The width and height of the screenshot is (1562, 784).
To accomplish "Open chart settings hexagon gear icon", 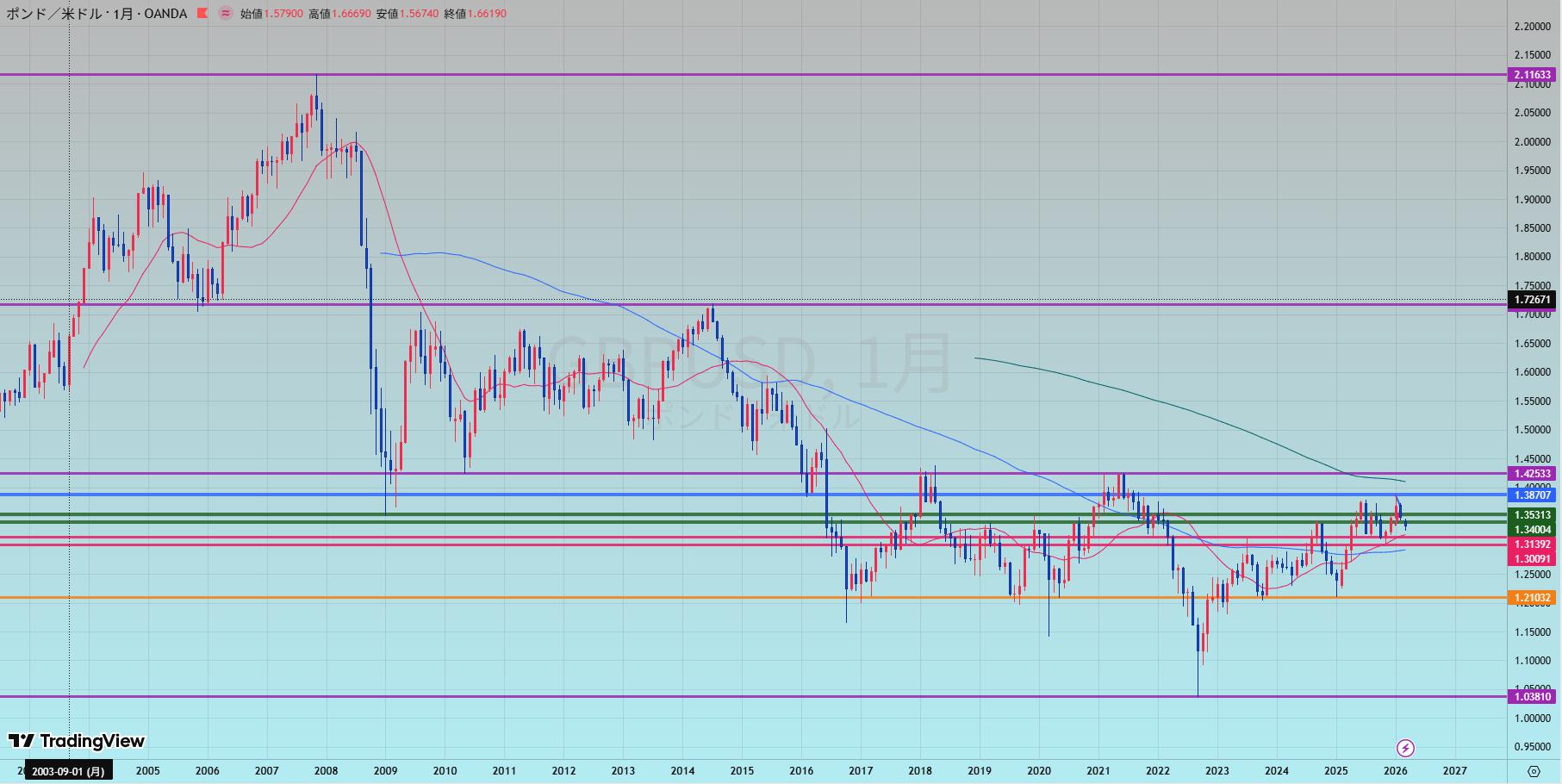I will tap(1533, 771).
